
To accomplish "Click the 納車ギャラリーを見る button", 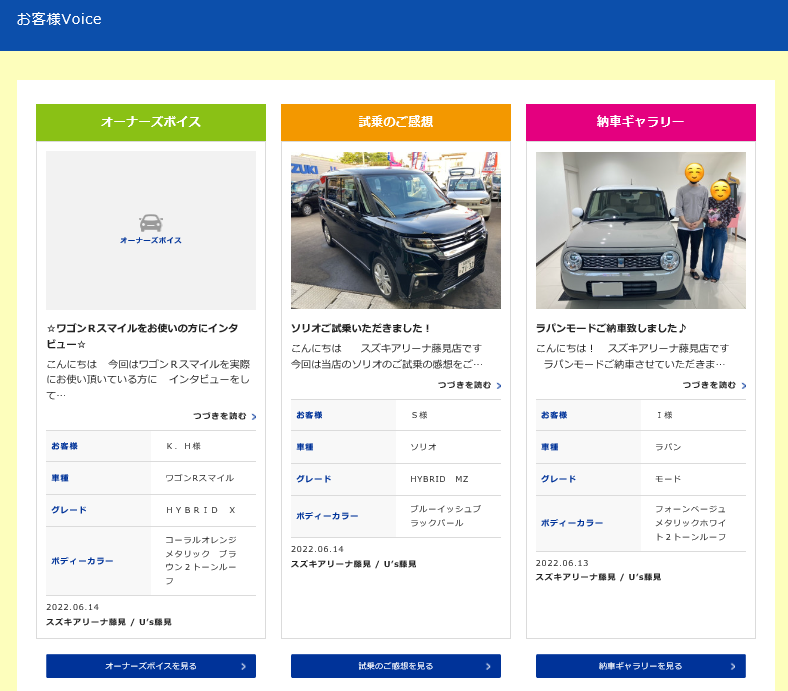I will [x=641, y=666].
